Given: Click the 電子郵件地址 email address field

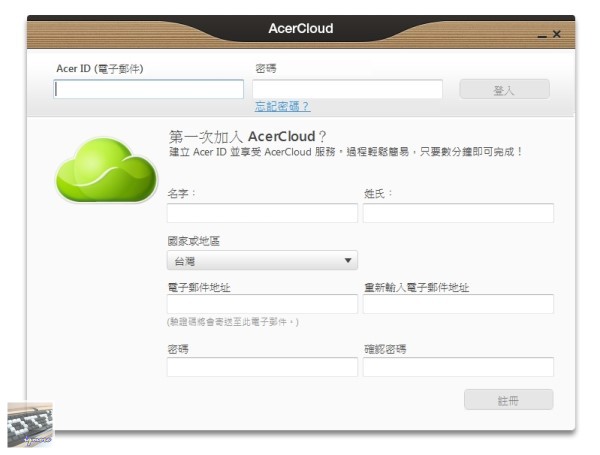Looking at the screenshot, I should tap(262, 304).
